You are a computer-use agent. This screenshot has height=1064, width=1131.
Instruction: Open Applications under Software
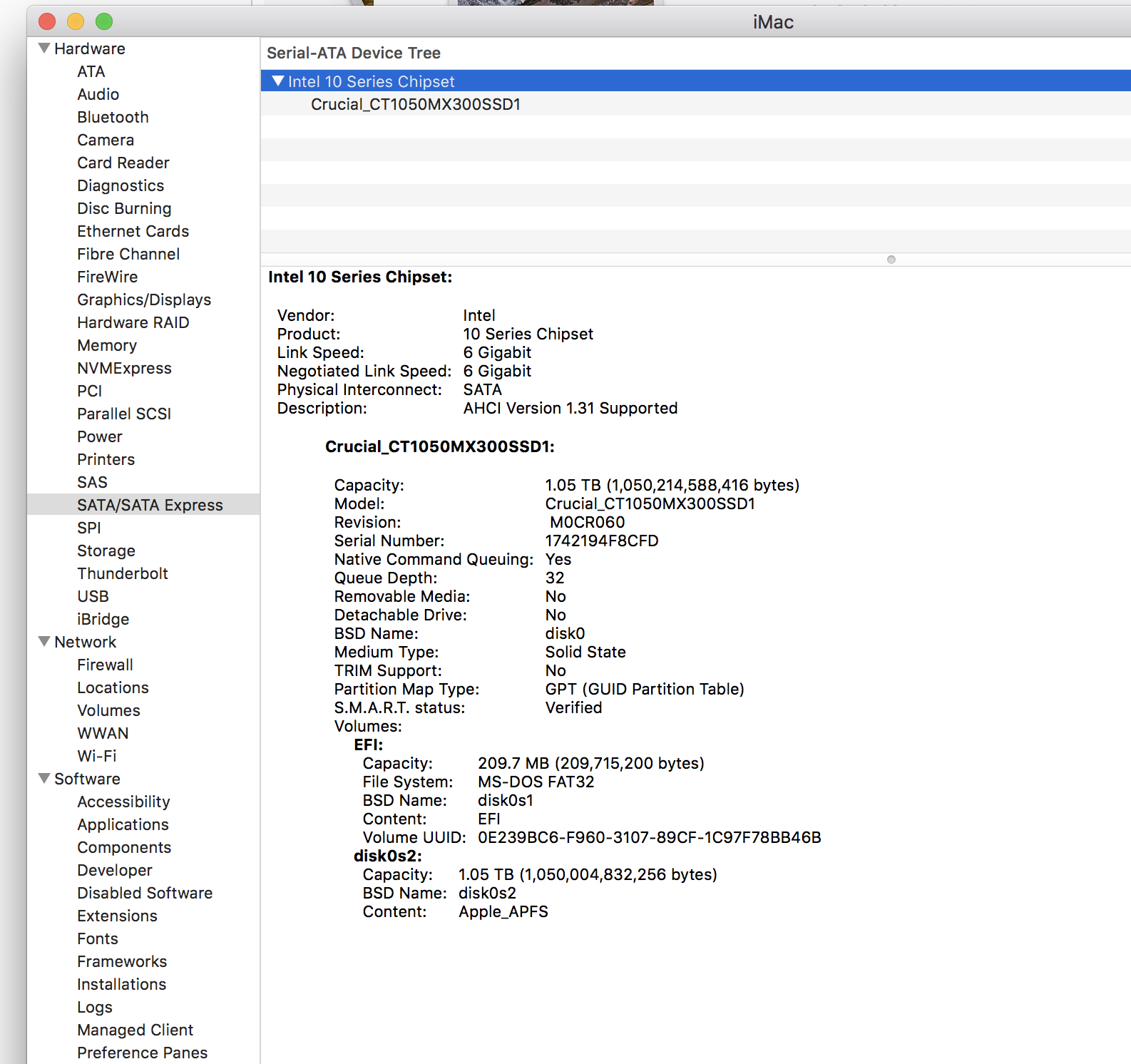click(123, 824)
